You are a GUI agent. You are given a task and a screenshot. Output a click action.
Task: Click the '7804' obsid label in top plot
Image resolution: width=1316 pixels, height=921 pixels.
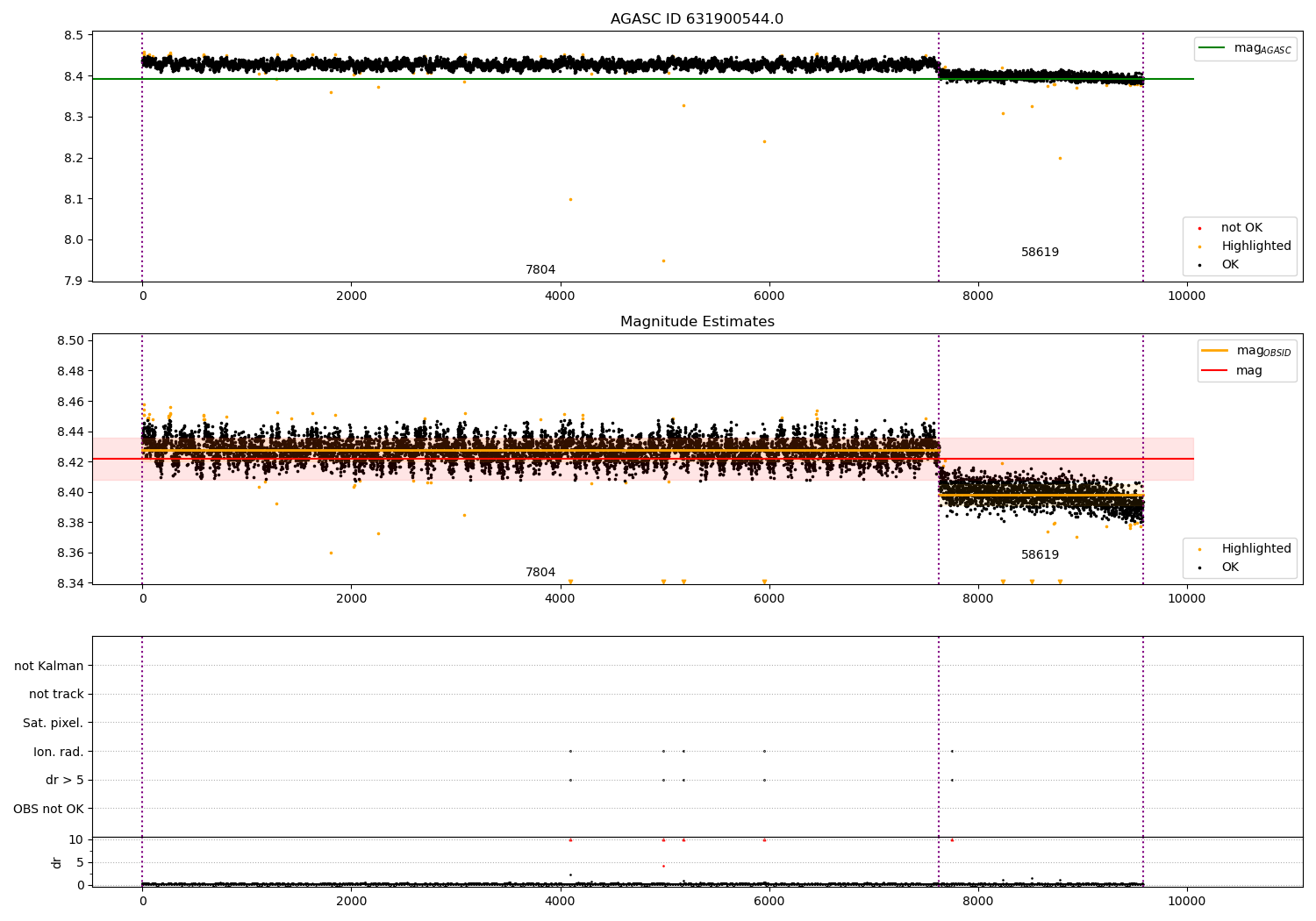540,270
